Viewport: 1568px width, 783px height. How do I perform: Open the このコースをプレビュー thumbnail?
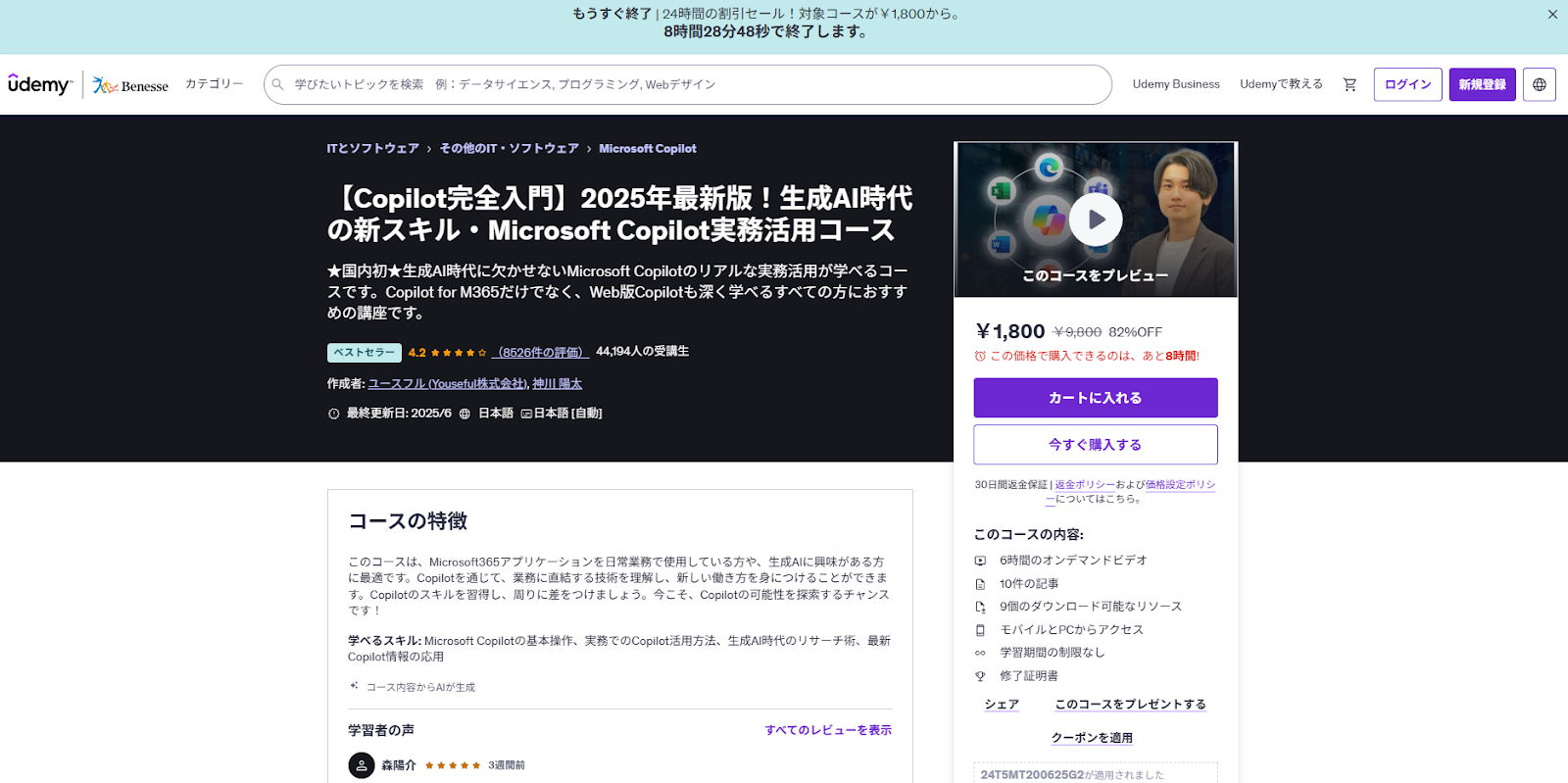[1096, 220]
